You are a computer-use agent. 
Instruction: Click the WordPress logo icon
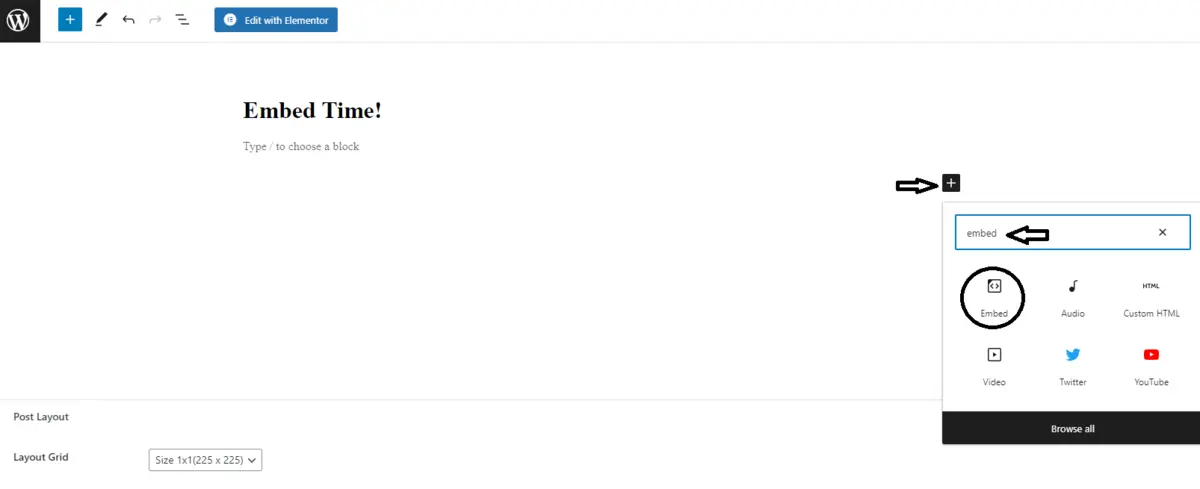pos(19,20)
